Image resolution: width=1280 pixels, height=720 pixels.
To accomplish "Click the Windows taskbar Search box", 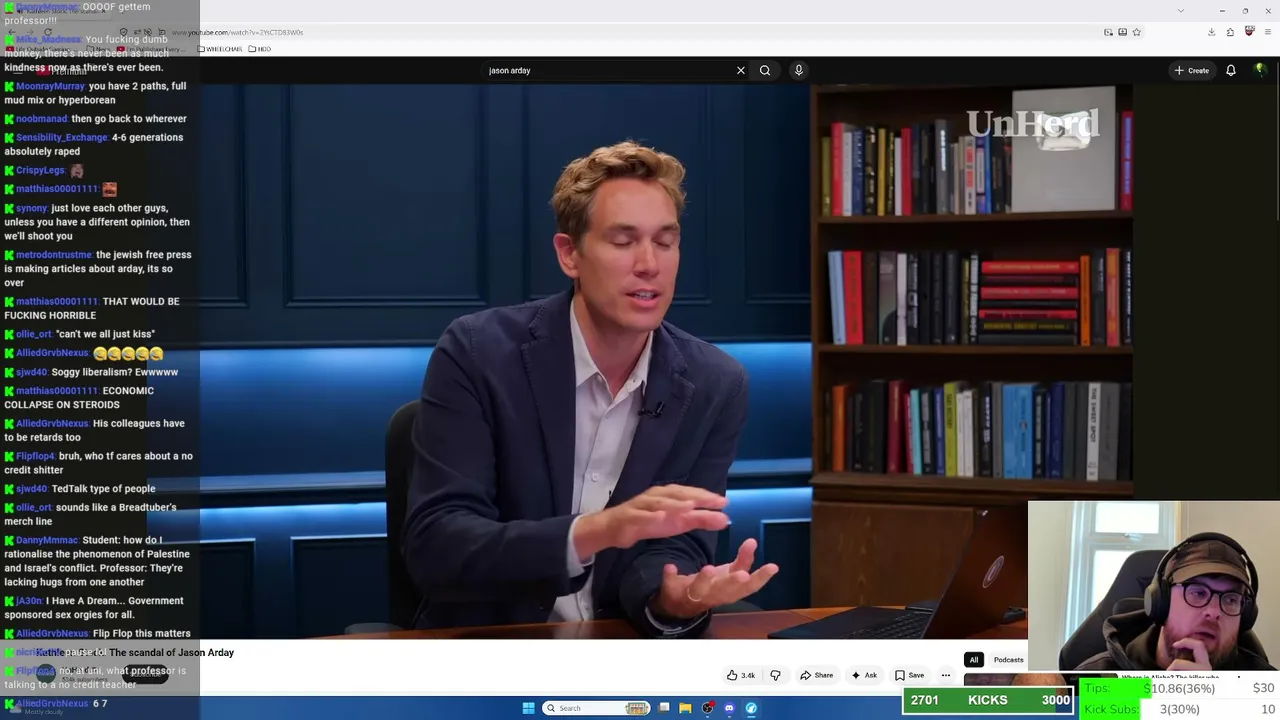I will coord(597,708).
